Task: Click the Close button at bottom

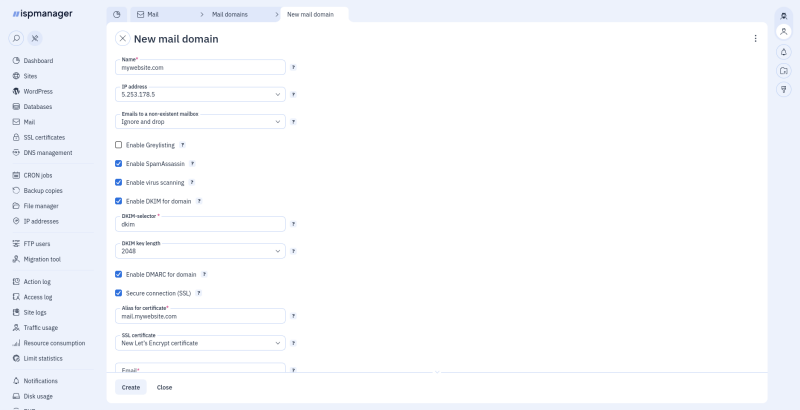Action: click(164, 387)
